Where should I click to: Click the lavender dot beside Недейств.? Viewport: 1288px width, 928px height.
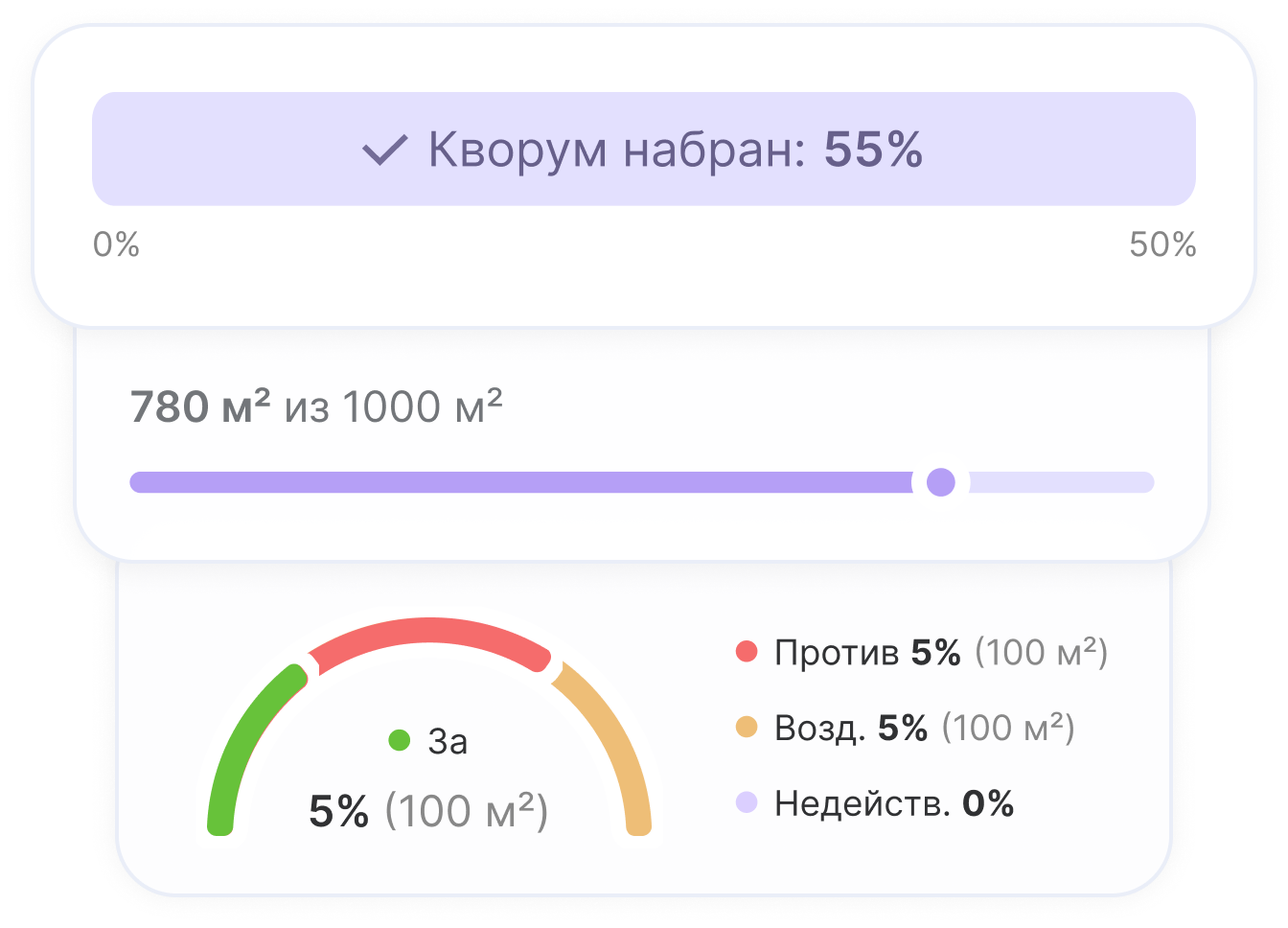[x=747, y=803]
